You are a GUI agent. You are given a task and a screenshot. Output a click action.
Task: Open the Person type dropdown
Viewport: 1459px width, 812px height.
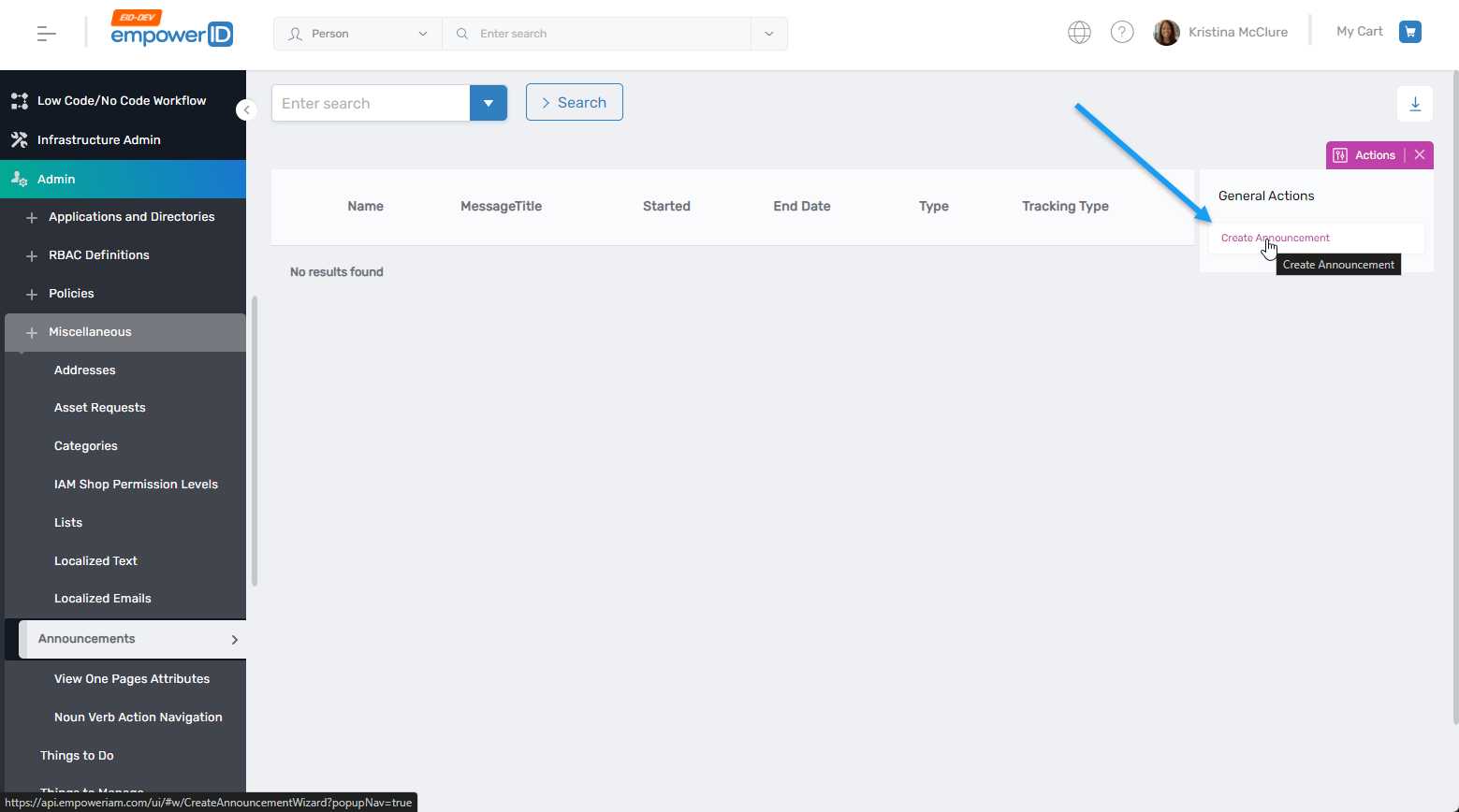point(357,33)
